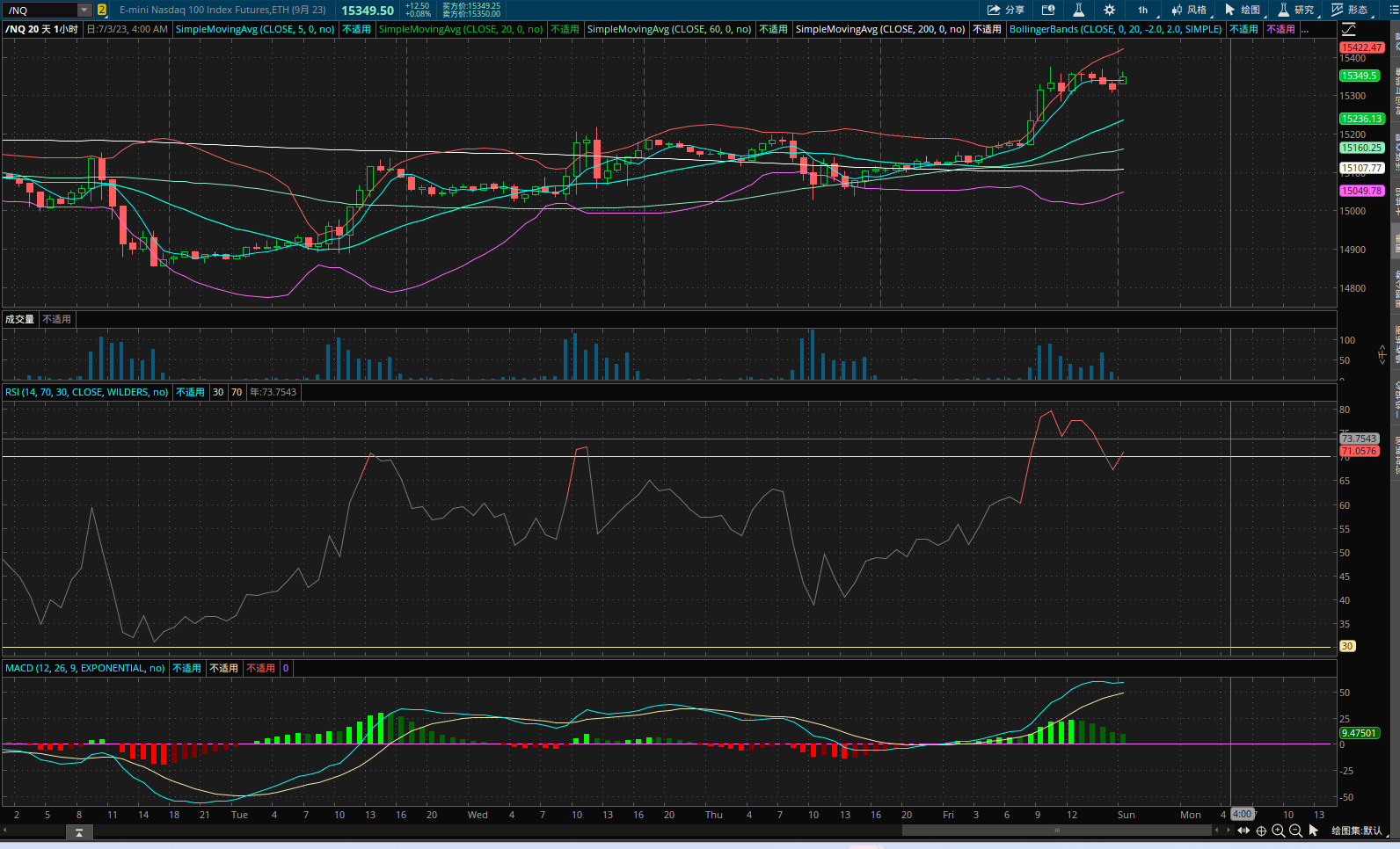Select the pointer cursor tool icon
This screenshot has width=1400, height=849.
1314,831
